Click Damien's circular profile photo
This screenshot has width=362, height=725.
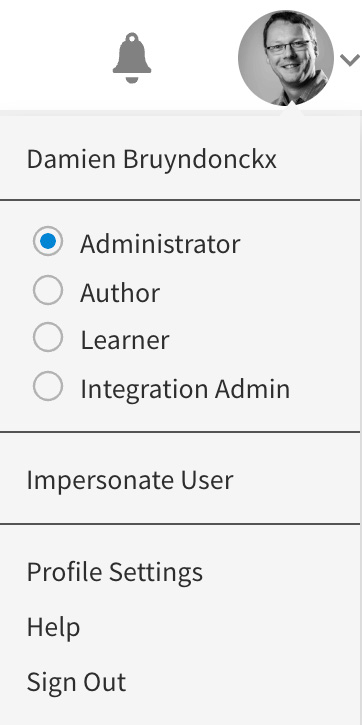[286, 58]
